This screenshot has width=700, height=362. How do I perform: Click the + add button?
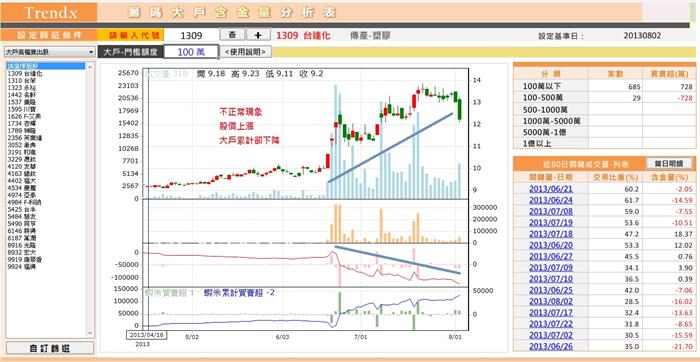tap(258, 35)
